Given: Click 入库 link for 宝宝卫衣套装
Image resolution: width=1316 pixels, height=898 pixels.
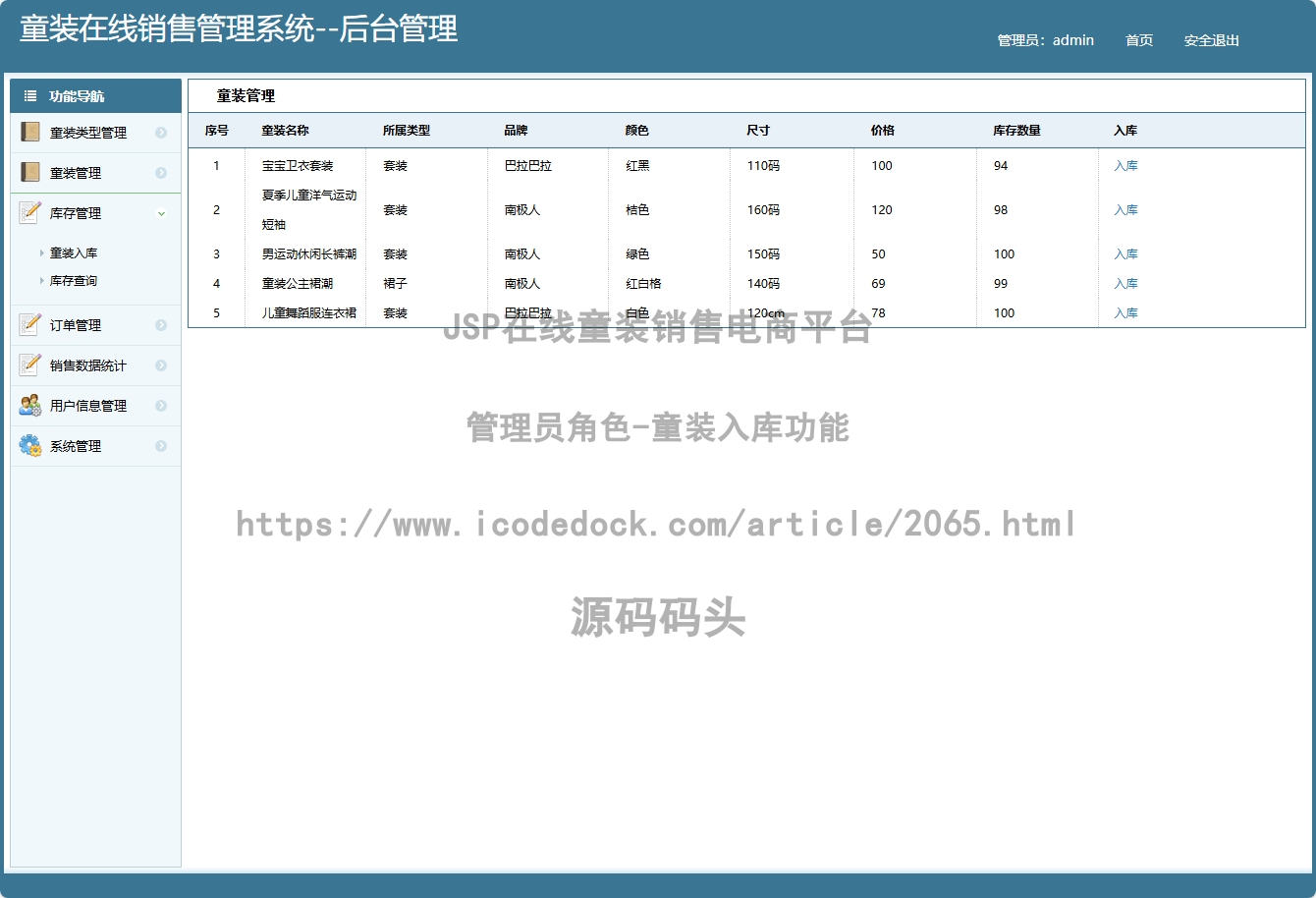Looking at the screenshot, I should point(1125,166).
